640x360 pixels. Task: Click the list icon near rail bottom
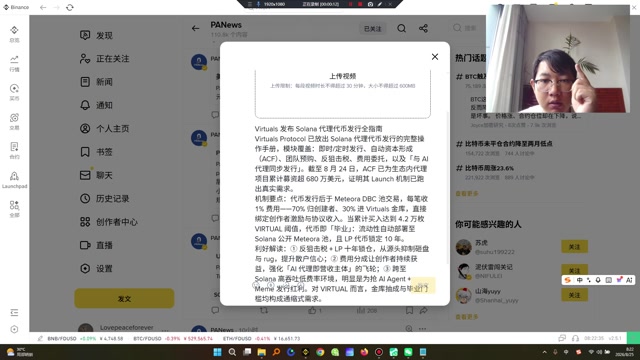(14, 313)
